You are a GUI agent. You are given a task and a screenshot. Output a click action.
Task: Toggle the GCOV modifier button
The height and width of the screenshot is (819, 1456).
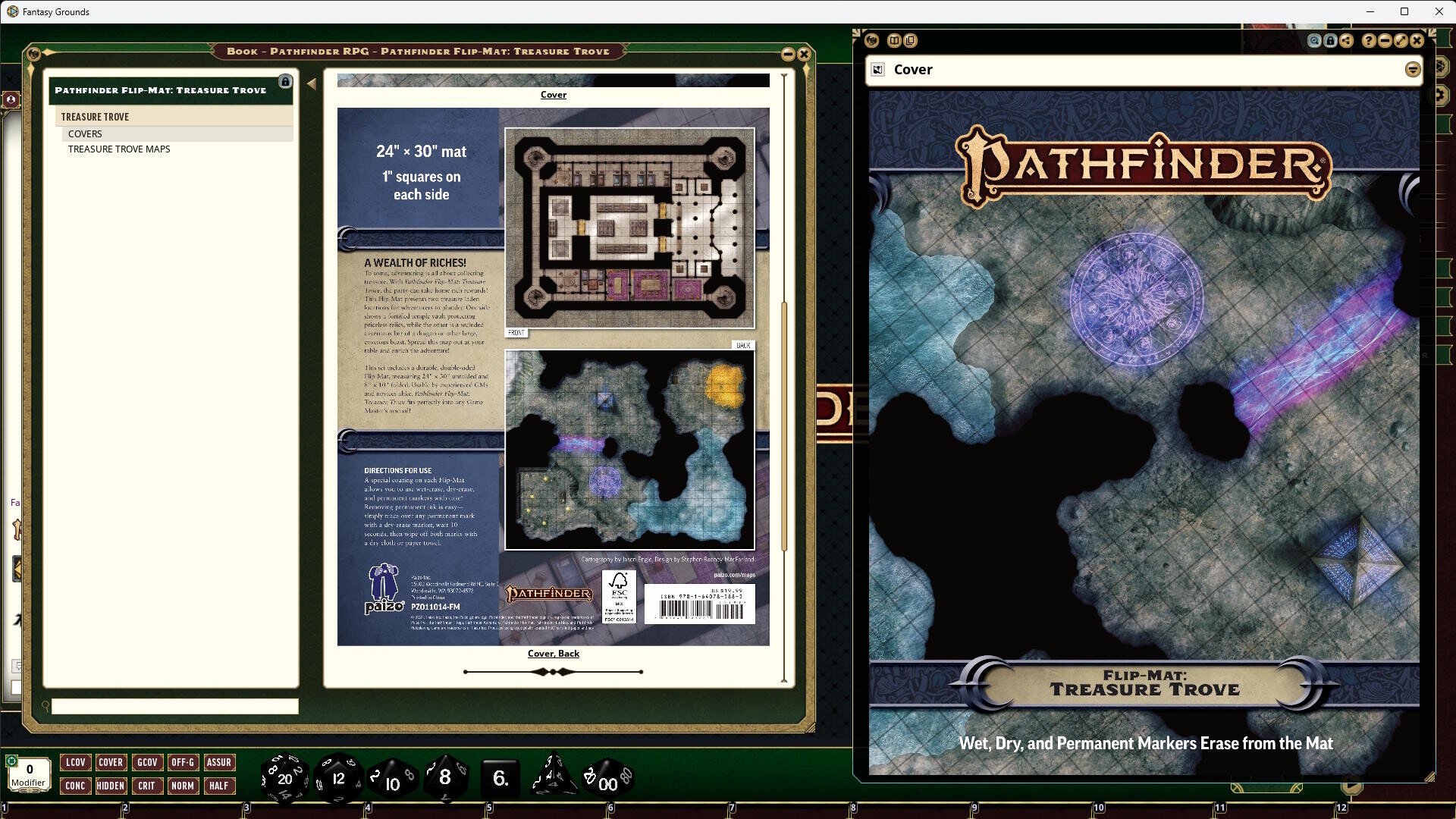pos(147,762)
